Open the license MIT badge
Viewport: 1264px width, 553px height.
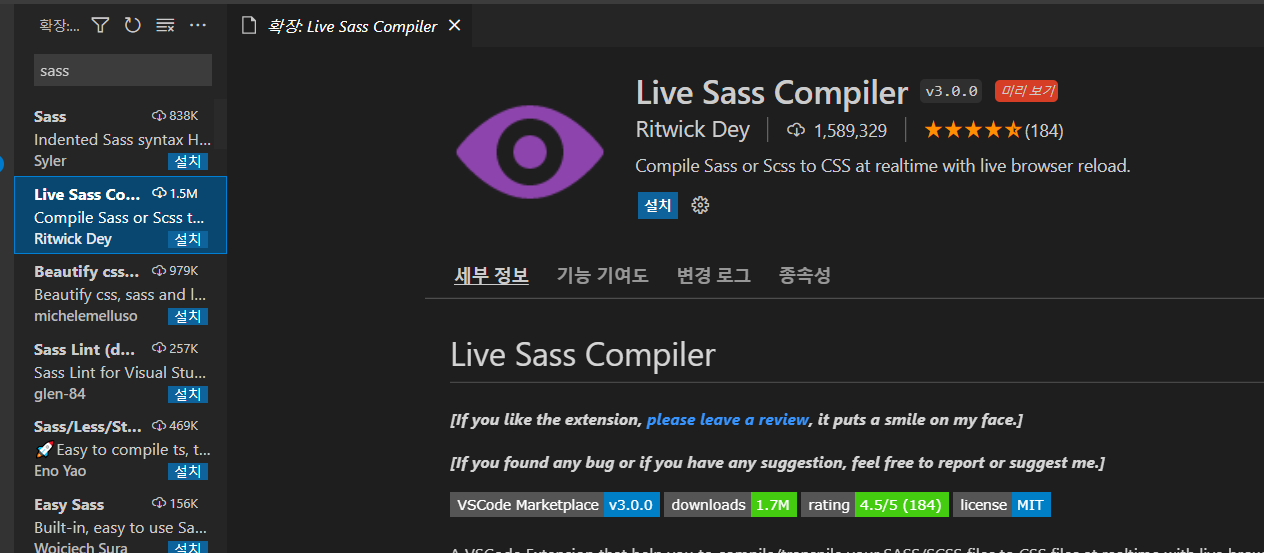coord(1002,505)
